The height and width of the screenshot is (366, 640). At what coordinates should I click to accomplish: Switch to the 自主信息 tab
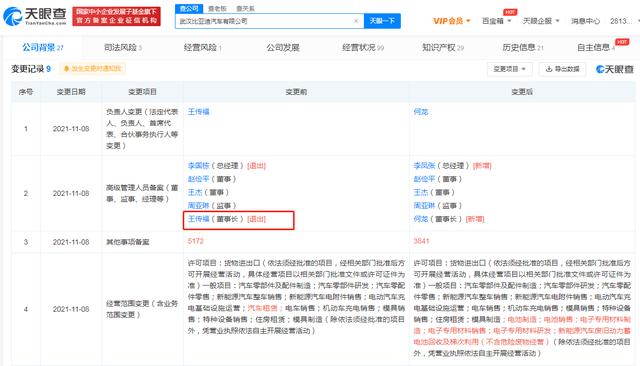pyautogui.click(x=596, y=47)
